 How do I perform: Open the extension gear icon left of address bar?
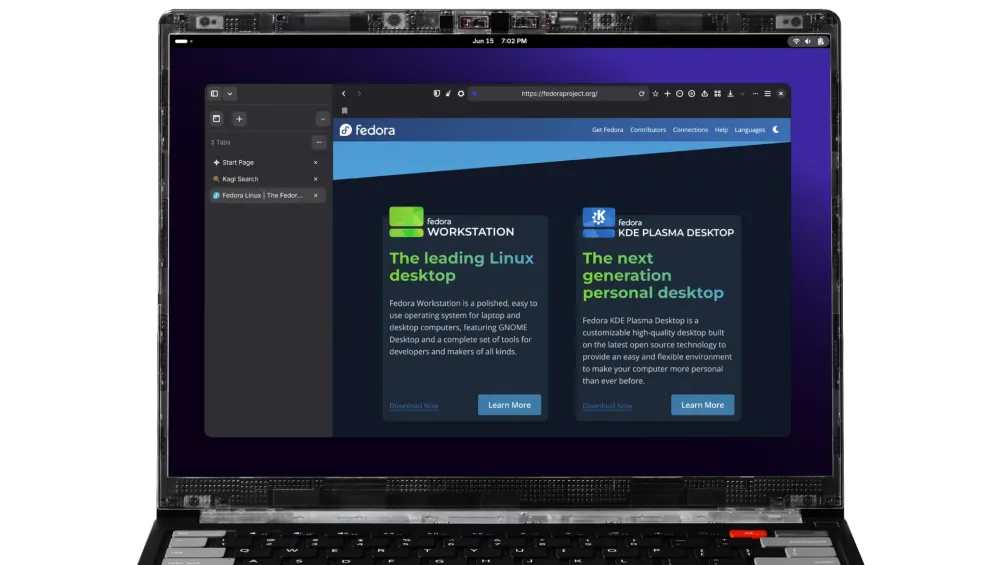coord(460,94)
